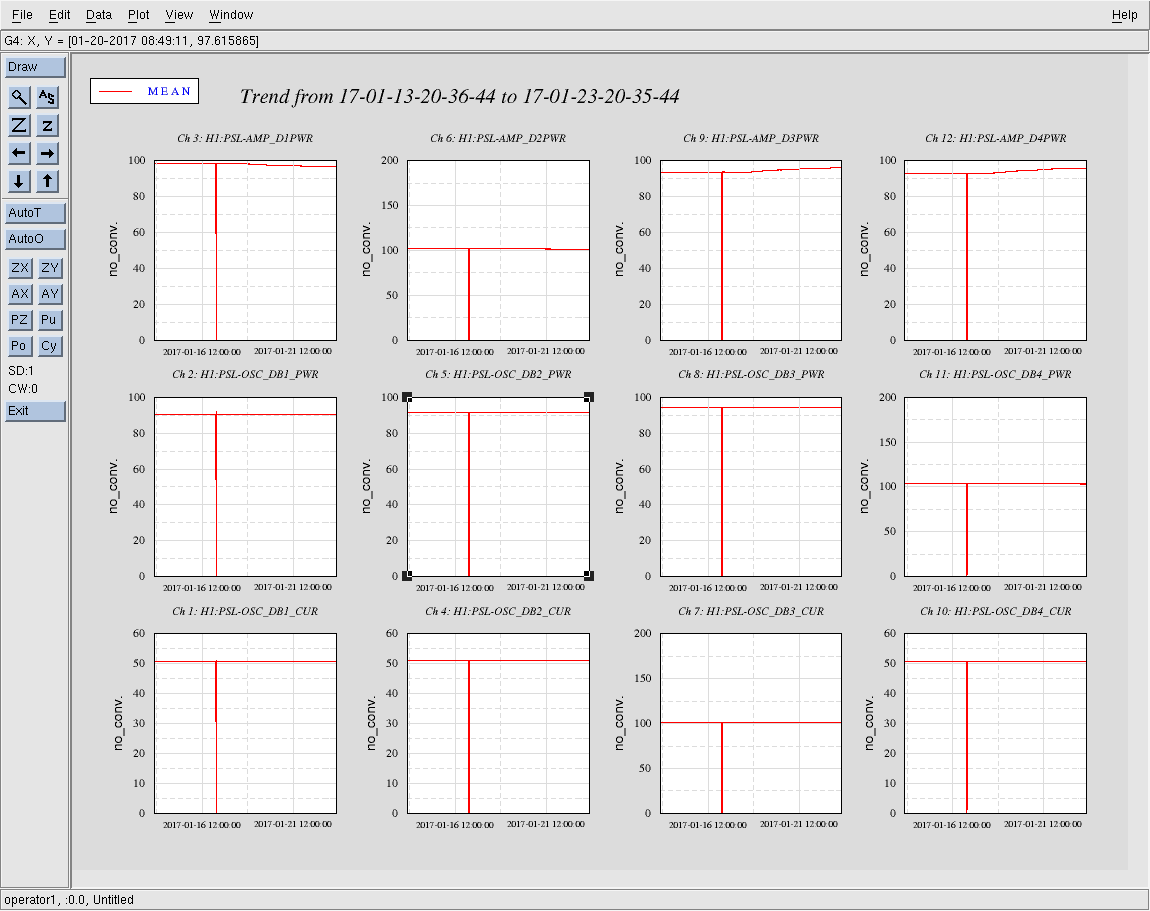This screenshot has width=1150, height=911.
Task: Select the Ch 2 H1:PSL-OSC_DB1_PWR plot
Action: tap(246, 487)
